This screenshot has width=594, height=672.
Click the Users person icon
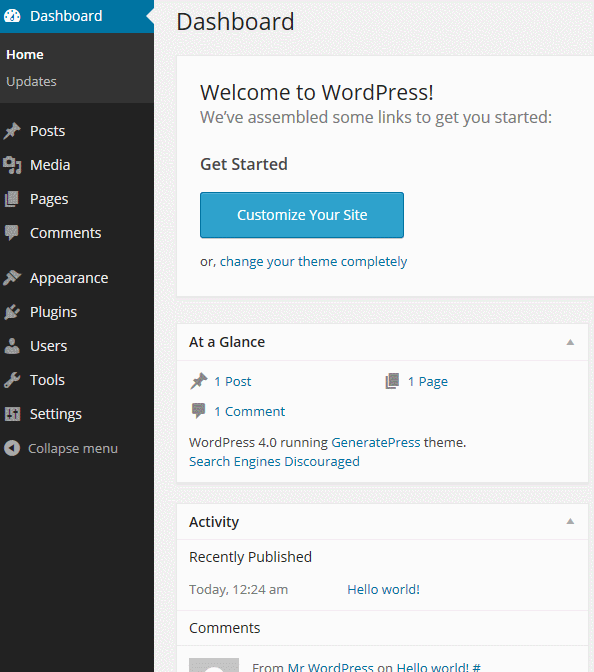[x=12, y=346]
